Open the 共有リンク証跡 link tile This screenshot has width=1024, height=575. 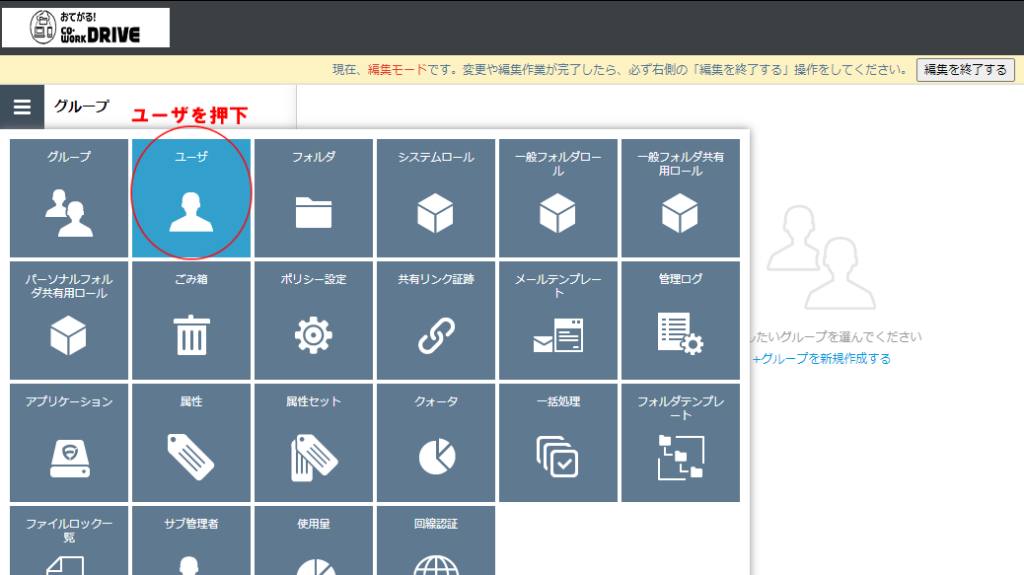coord(436,320)
